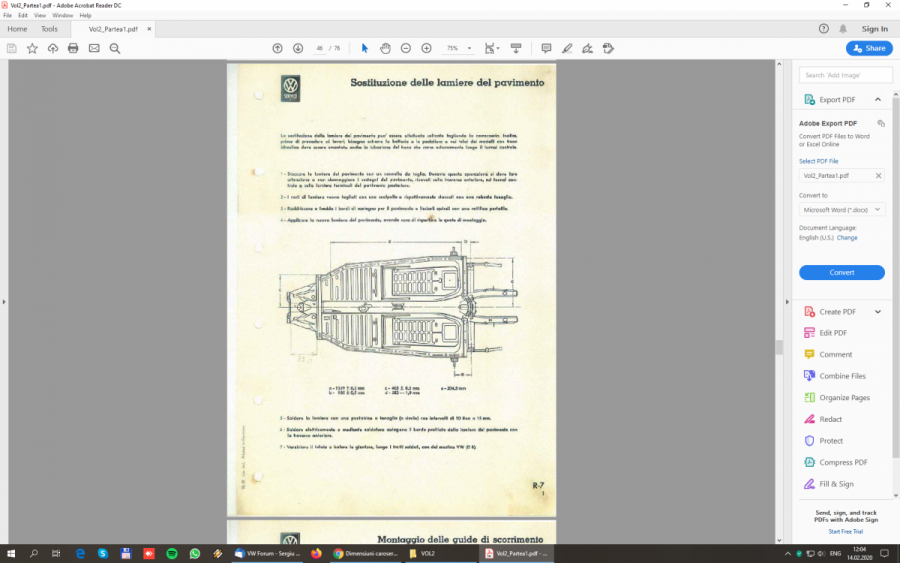Click the Search 'Add Image' field
Screen dimensions: 900x563
click(846, 75)
